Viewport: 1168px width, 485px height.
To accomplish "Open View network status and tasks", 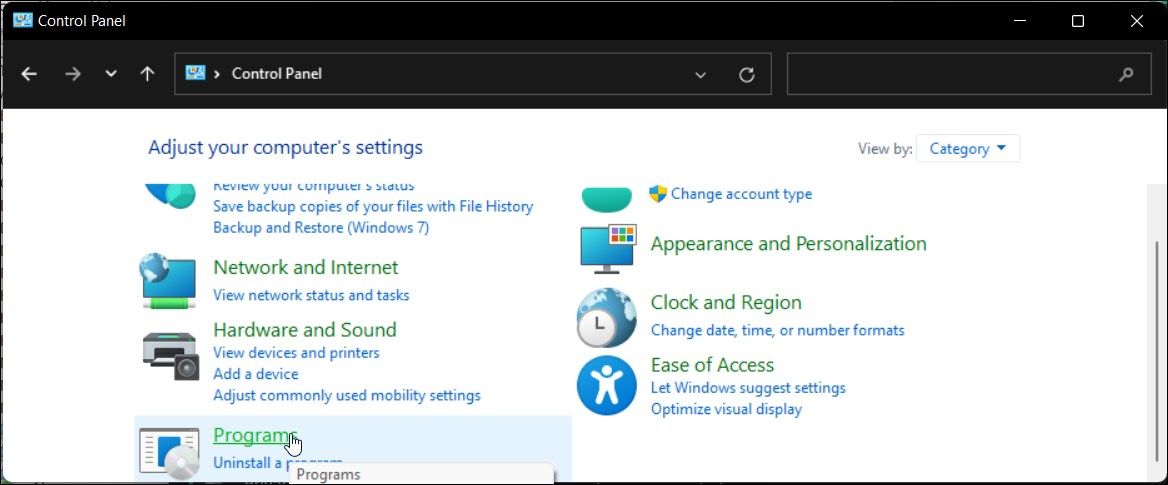I will 311,295.
